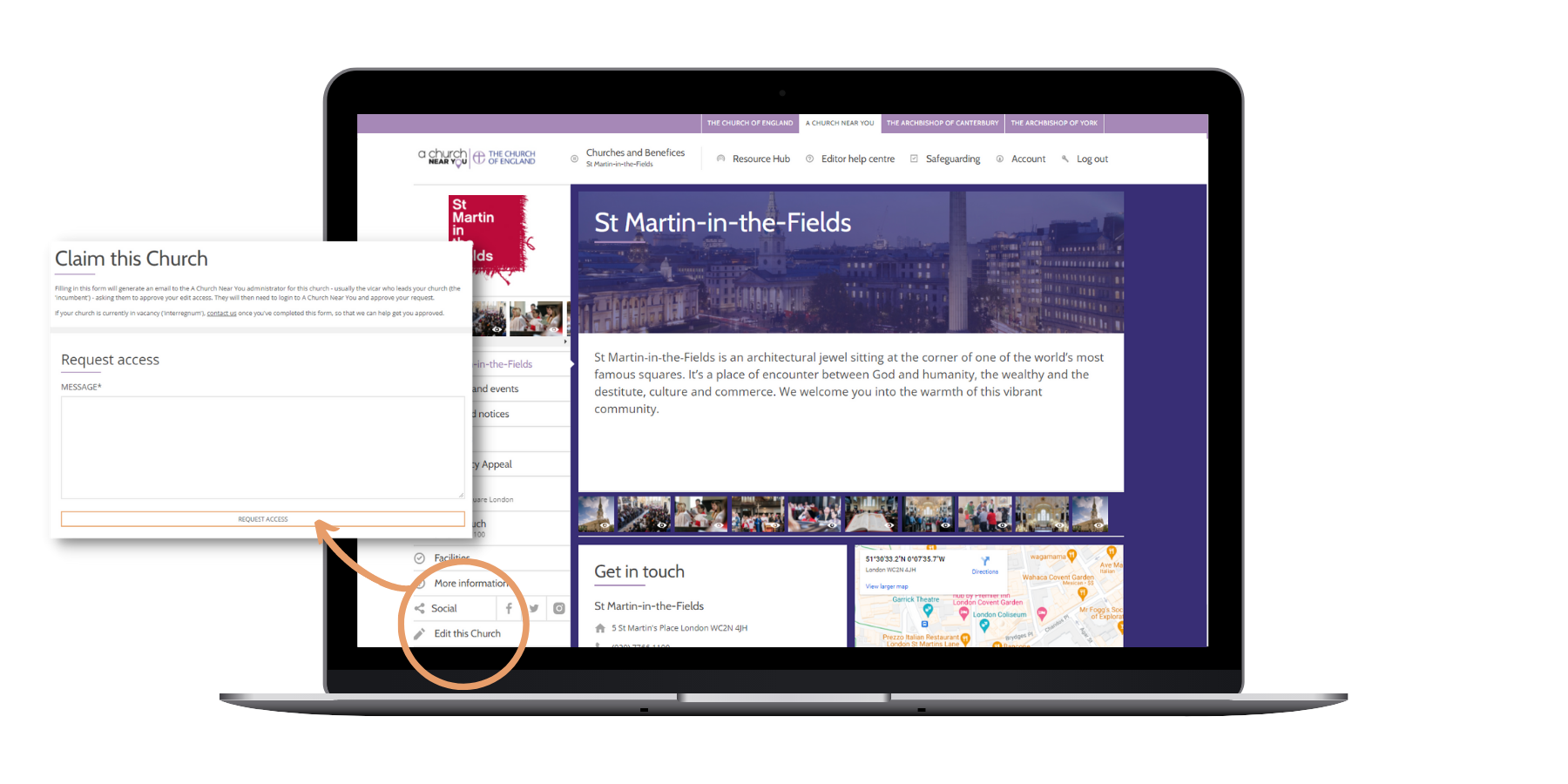1568x784 pixels.
Task: Click the Log out wrench icon
Action: [1064, 159]
